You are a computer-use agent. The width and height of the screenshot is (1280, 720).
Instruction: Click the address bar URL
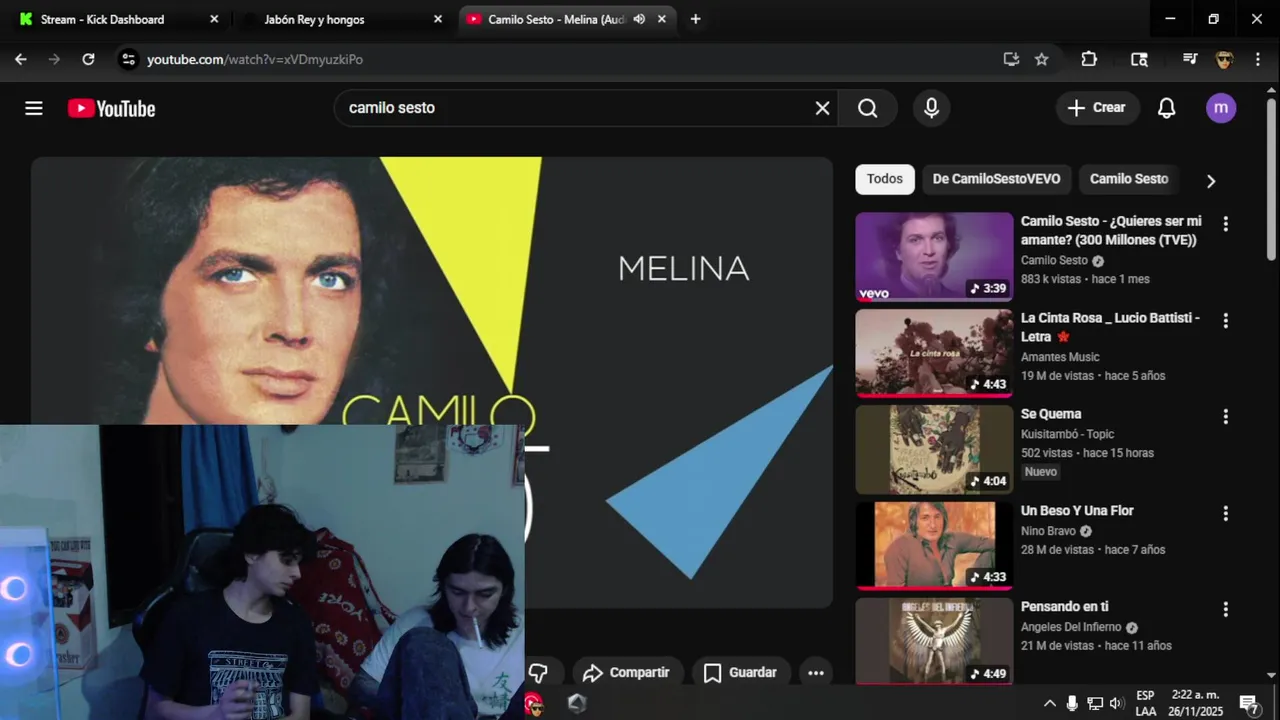255,59
